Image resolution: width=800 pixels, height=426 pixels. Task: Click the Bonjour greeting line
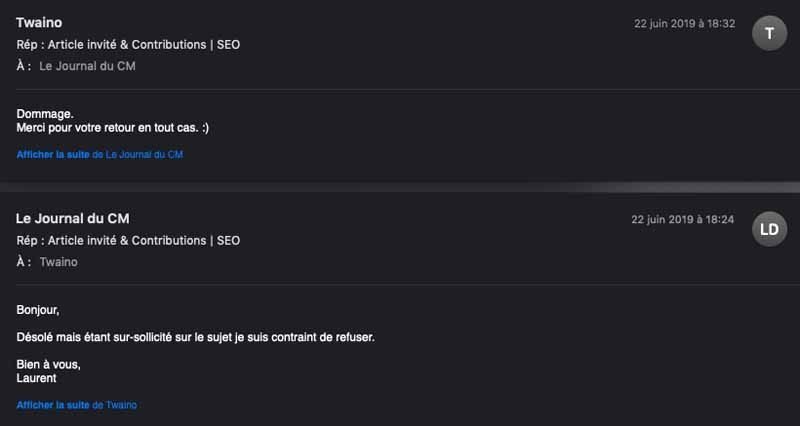coord(38,310)
